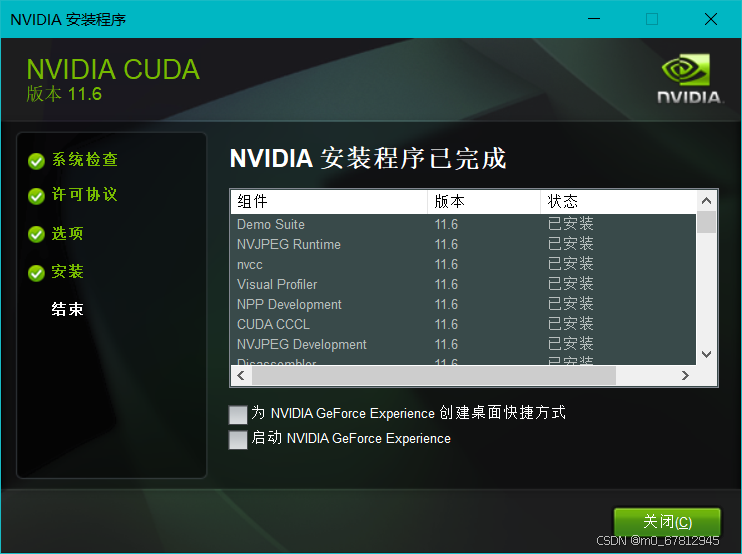
Task: Click the NVIDIA logo in the header
Action: [x=689, y=79]
